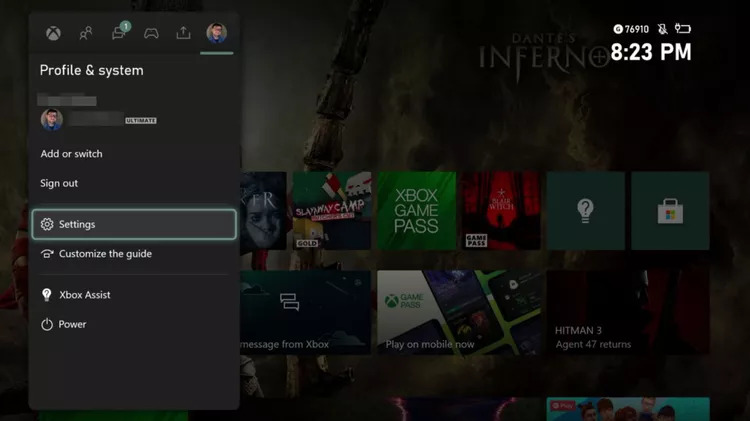Screen dimensions: 750x421
Task: Open the Hitman 3 Agent 47 returns tile
Action: (628, 312)
